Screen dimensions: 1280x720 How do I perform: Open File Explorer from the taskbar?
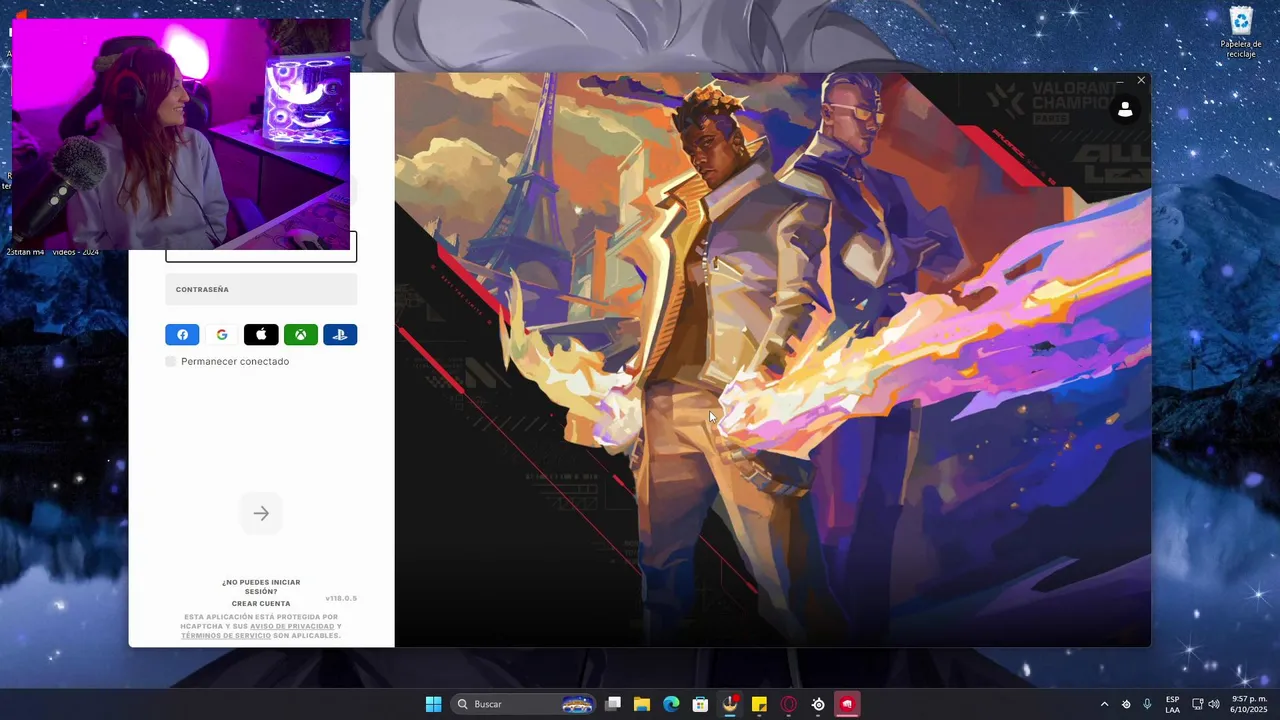[642, 704]
